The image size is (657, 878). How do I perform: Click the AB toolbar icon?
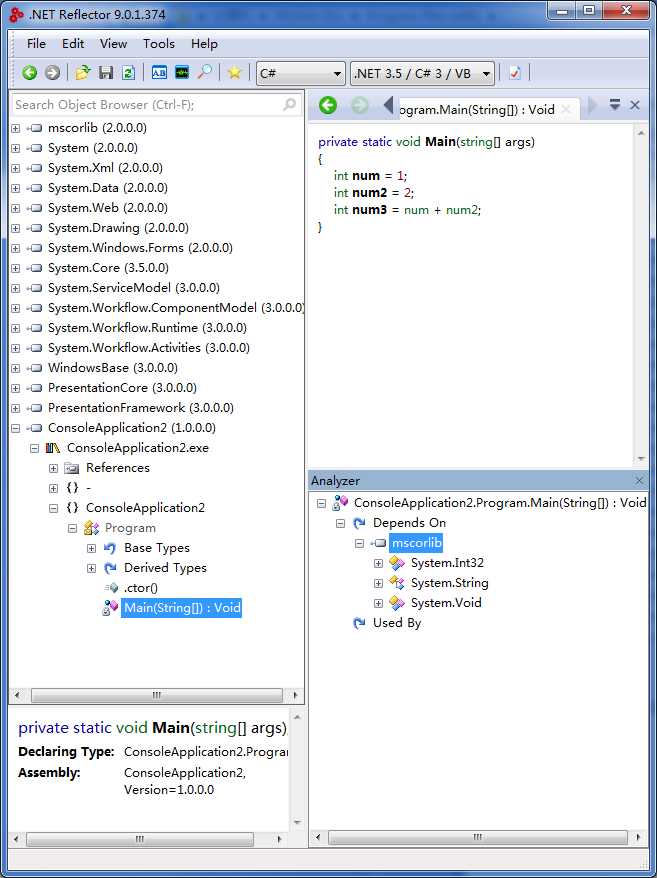pos(159,73)
